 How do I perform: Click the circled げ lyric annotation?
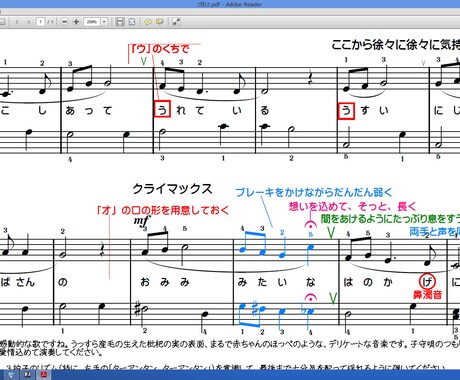point(427,282)
